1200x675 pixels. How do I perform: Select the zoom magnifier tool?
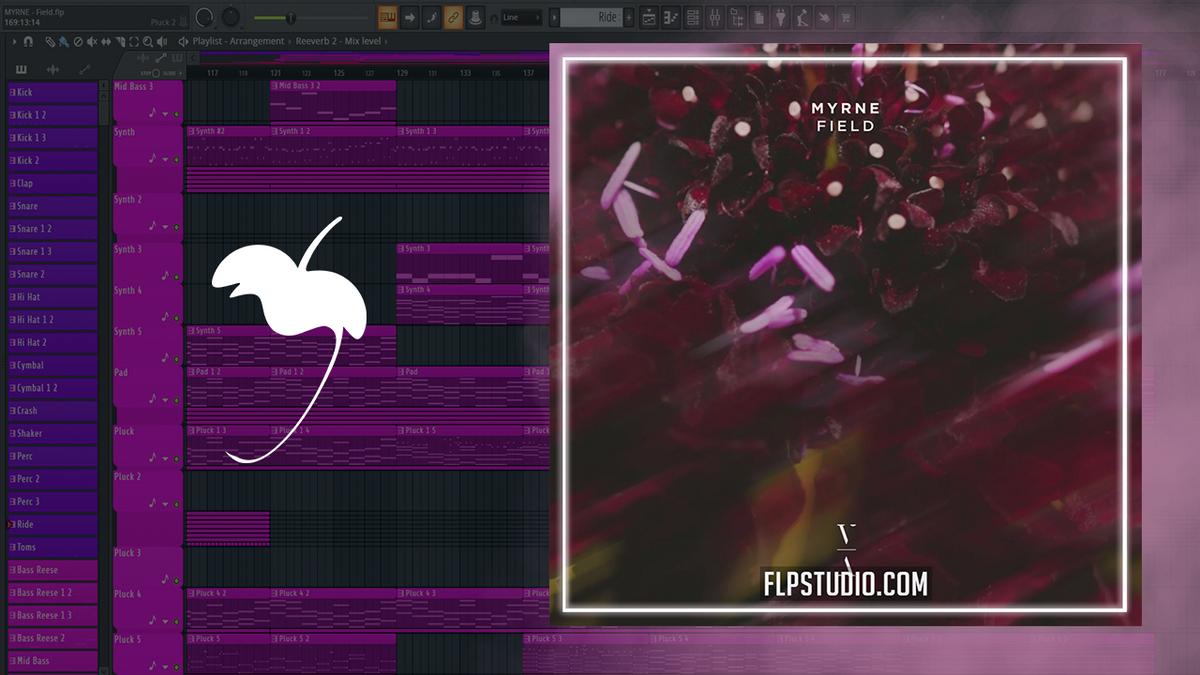click(149, 41)
